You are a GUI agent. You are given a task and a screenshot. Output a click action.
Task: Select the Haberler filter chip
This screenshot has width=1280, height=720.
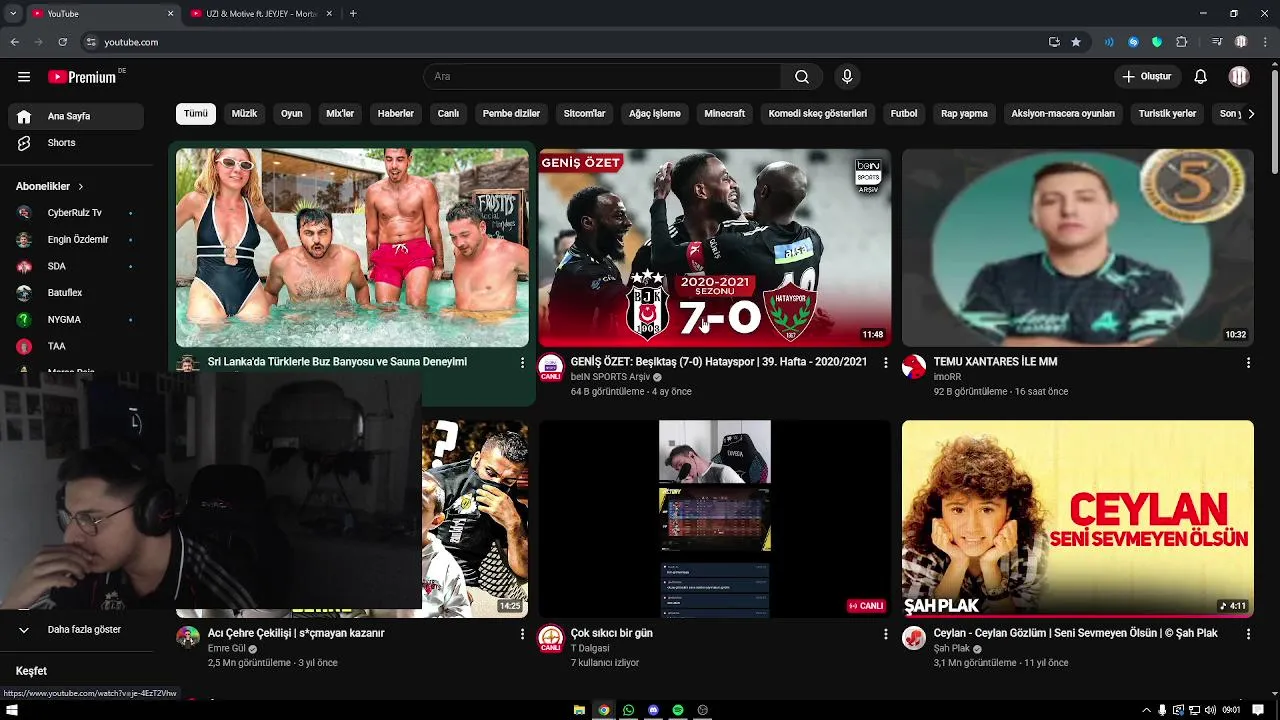[396, 114]
